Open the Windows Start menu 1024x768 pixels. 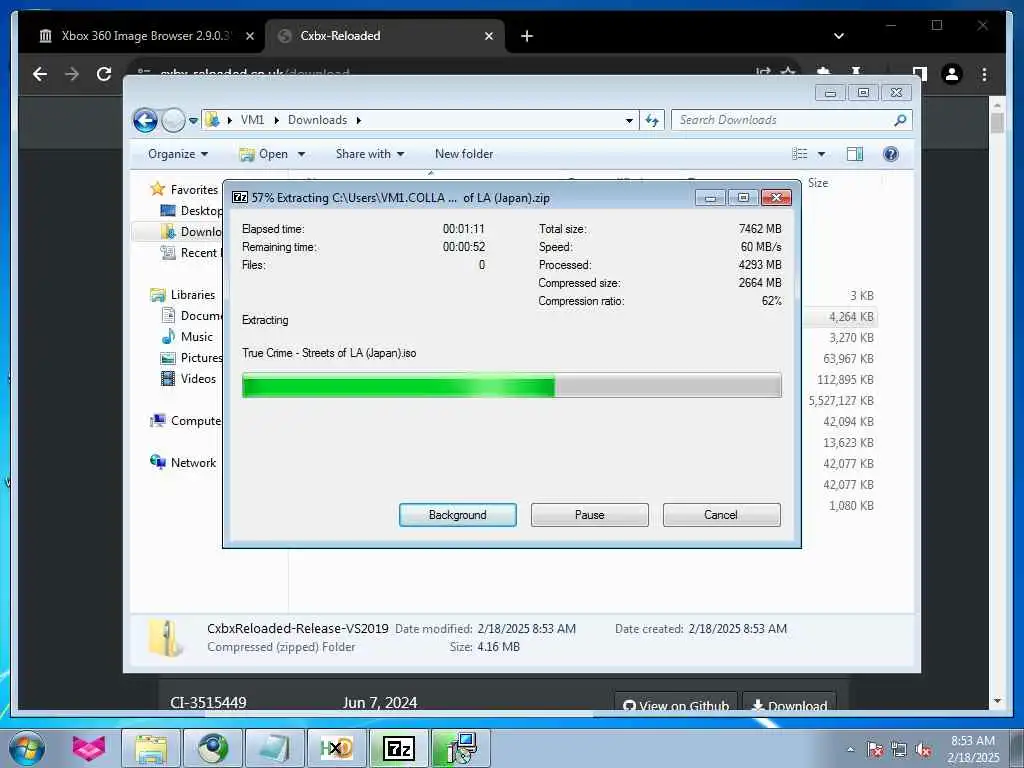(27, 748)
